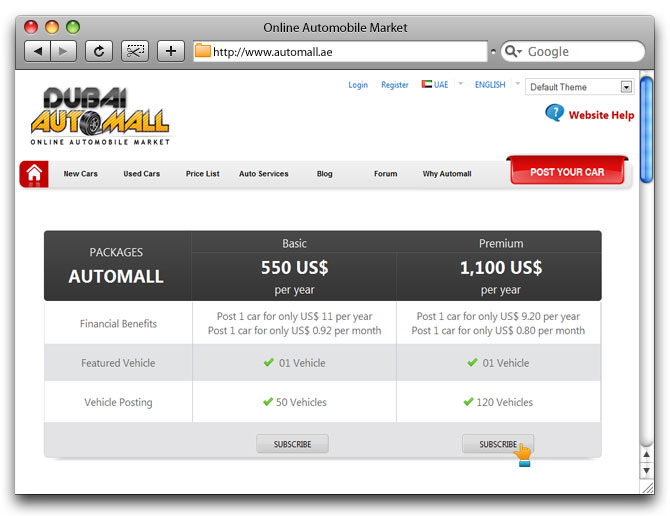Expand the ENGLISH language dropdown arrow

(517, 84)
